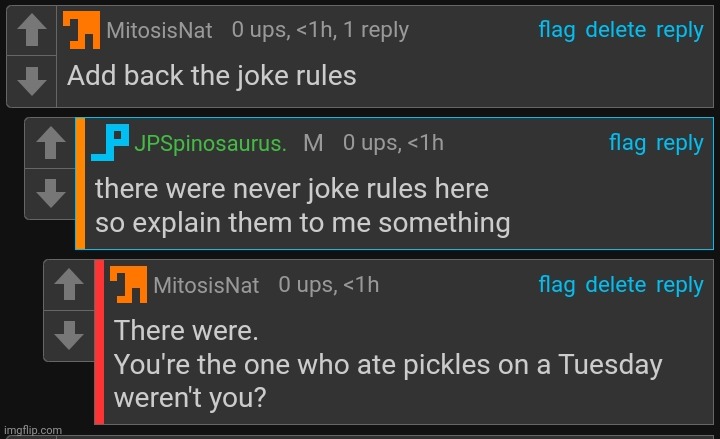Reply to the "ate pickles on a Tuesday" comment
This screenshot has height=439, width=720.
[680, 285]
